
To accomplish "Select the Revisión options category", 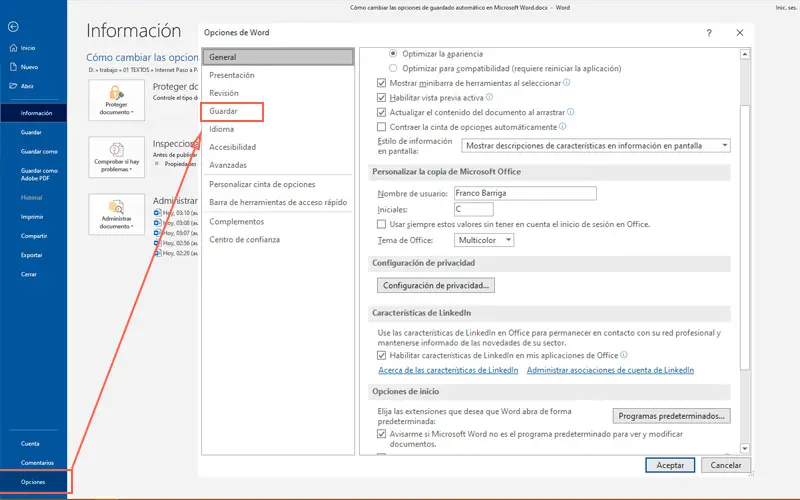I will tap(278, 93).
